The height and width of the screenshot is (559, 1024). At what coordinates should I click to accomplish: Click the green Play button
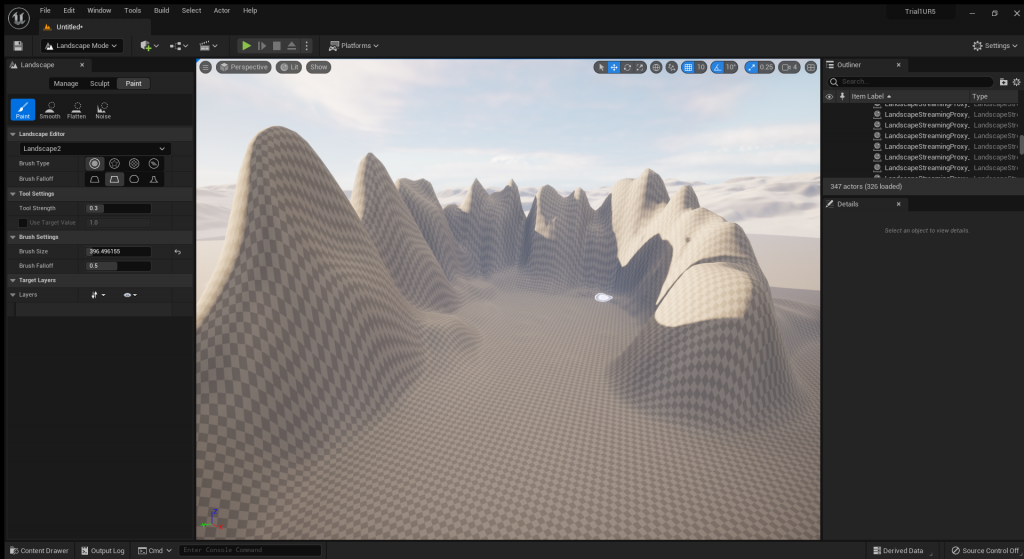tap(246, 46)
